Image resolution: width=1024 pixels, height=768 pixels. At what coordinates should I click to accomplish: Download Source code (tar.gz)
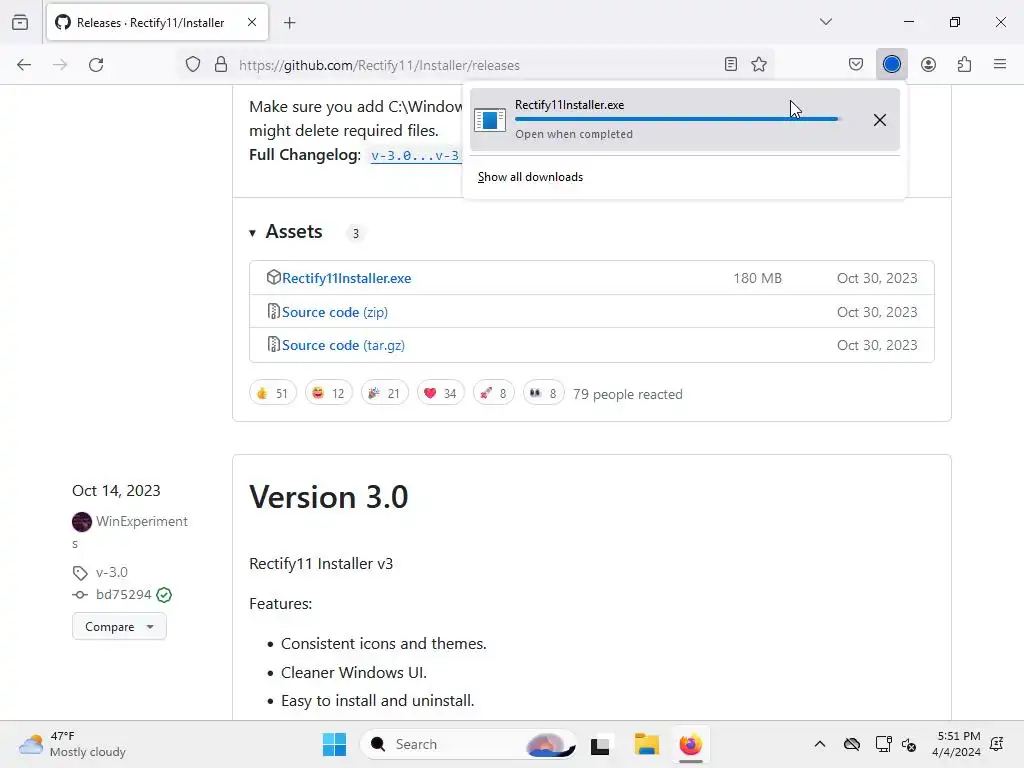pyautogui.click(x=344, y=345)
